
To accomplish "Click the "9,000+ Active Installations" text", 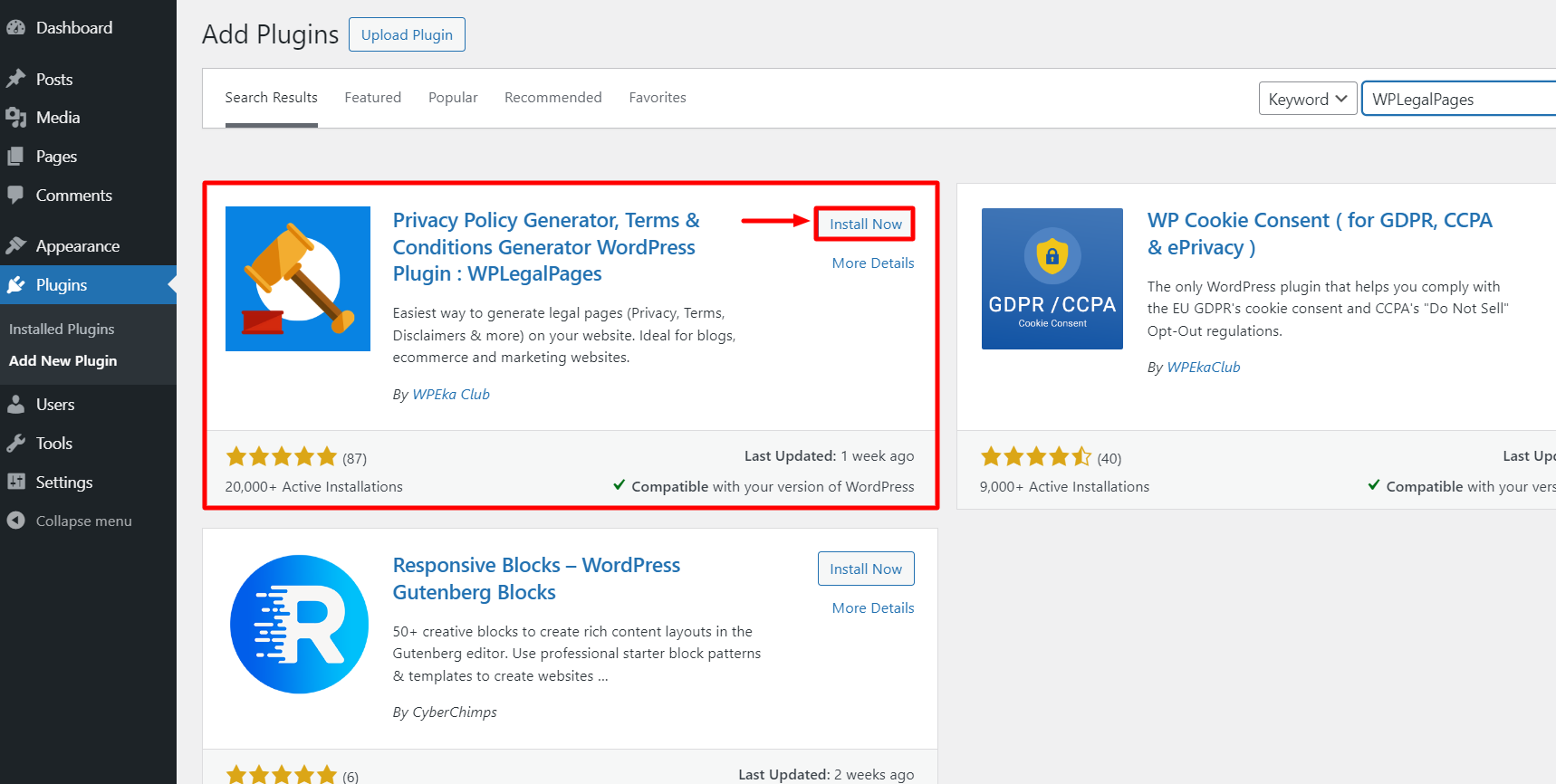I will [x=1064, y=487].
